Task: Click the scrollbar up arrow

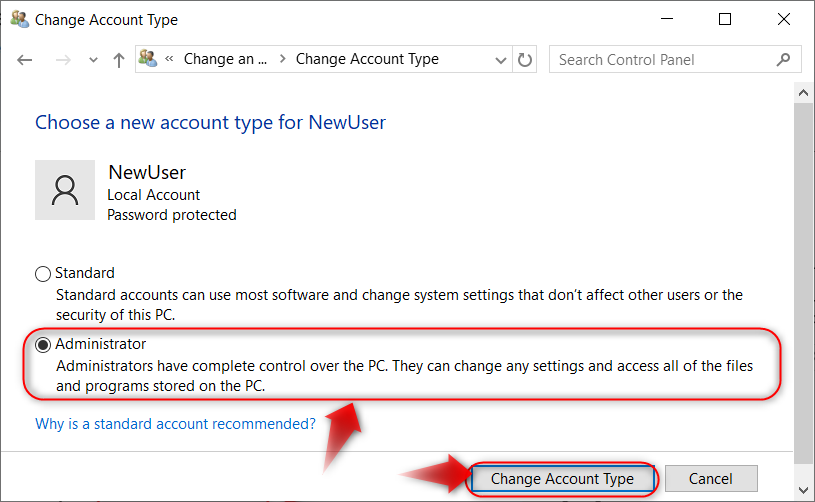Action: point(804,92)
